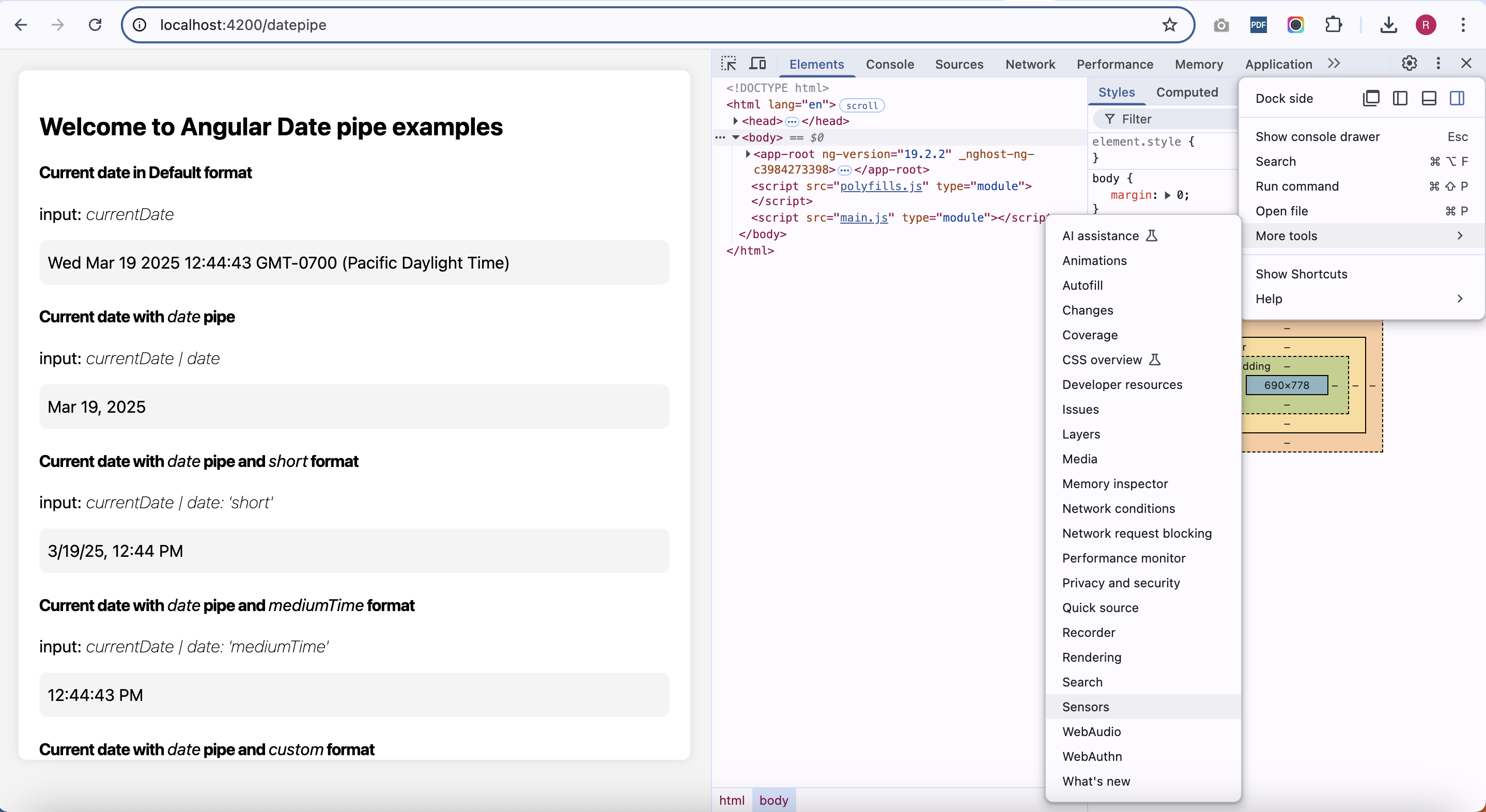Viewport: 1486px width, 812px height.
Task: Click the ellipsis badge in app-root element
Action: [x=844, y=170]
